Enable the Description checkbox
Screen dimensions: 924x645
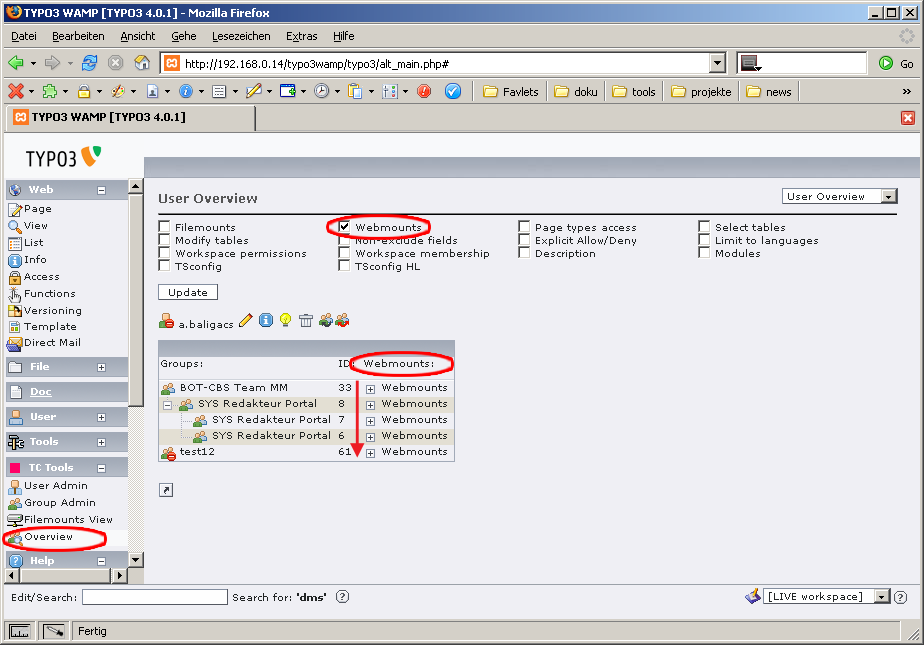524,253
